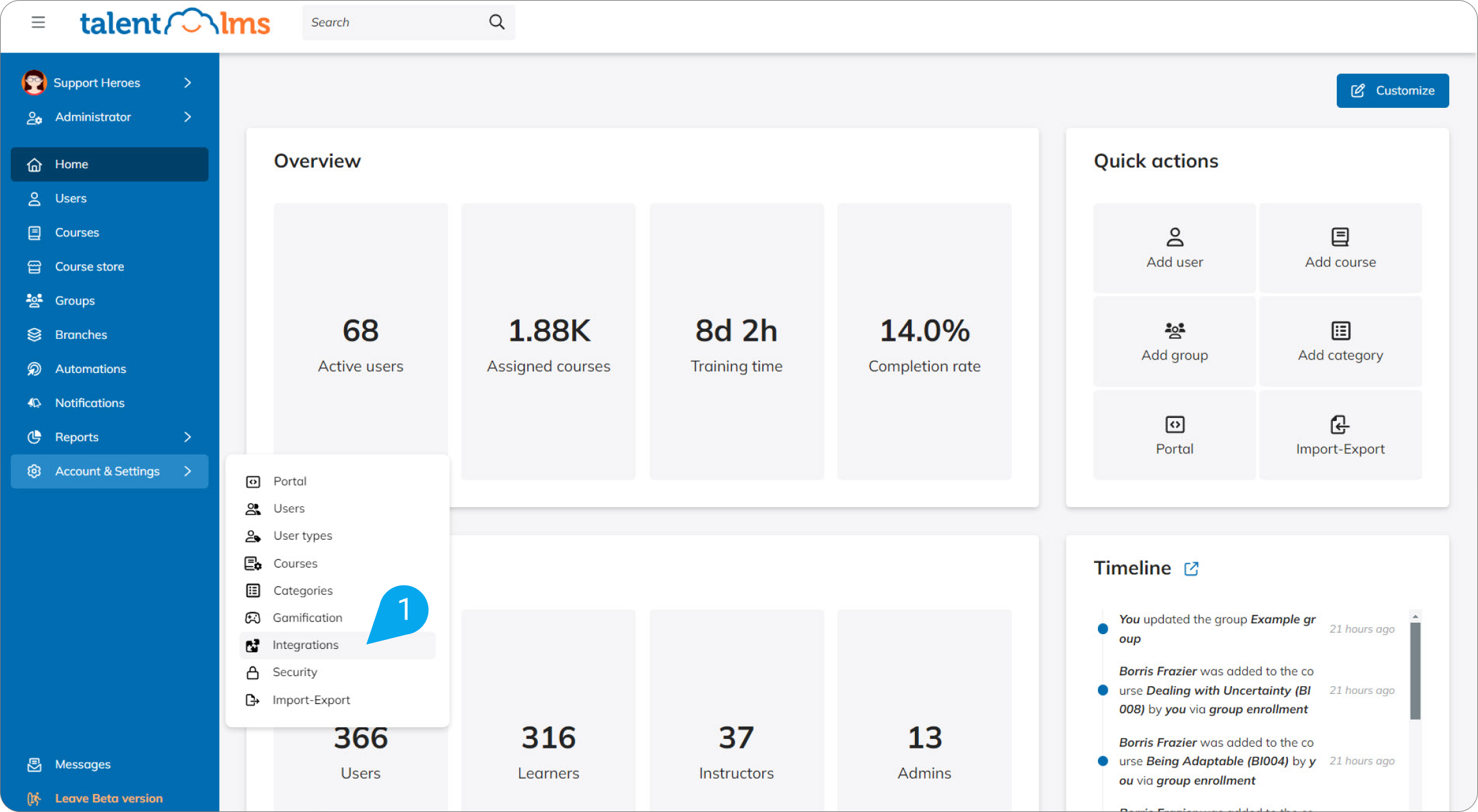The height and width of the screenshot is (812, 1478).
Task: Click the Timeline scrollbar thumb
Action: point(1415,671)
